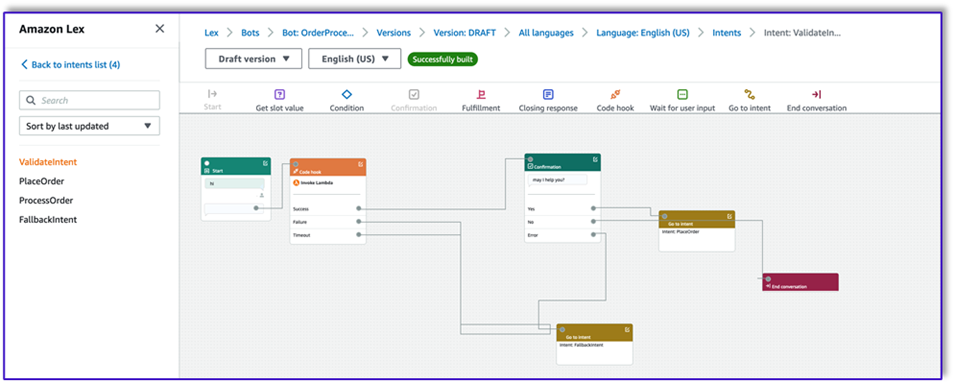Edit the Go to intent PlaceOrder node
Image resolution: width=954 pixels, height=384 pixels.
[729, 216]
